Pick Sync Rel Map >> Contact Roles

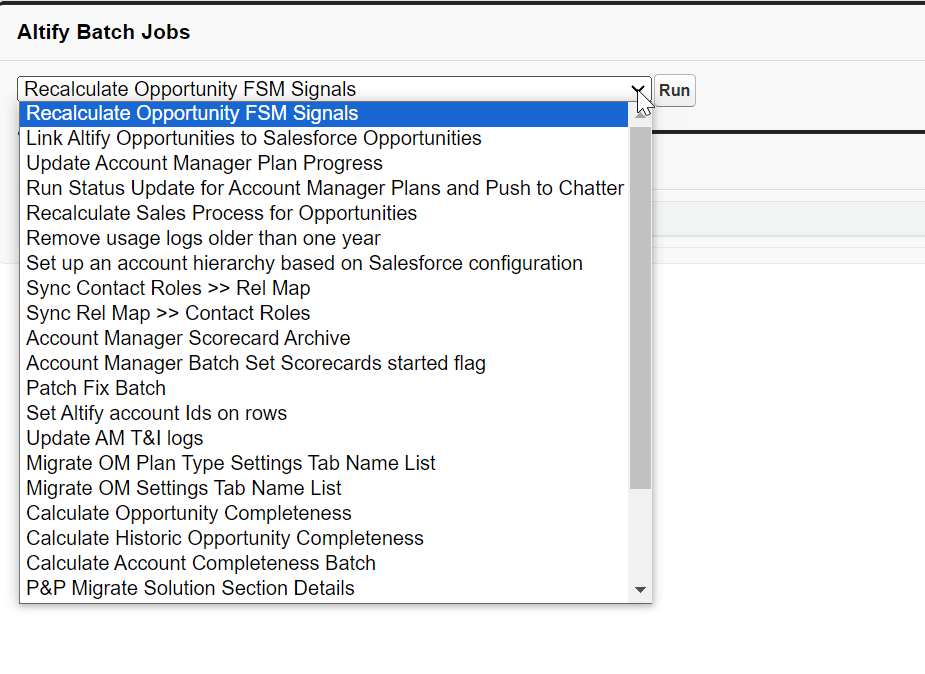[324, 313]
